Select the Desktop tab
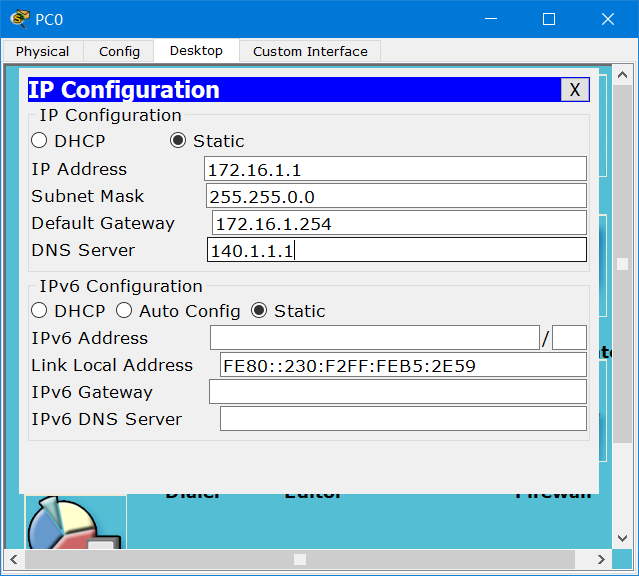The width and height of the screenshot is (639, 576). pyautogui.click(x=196, y=51)
